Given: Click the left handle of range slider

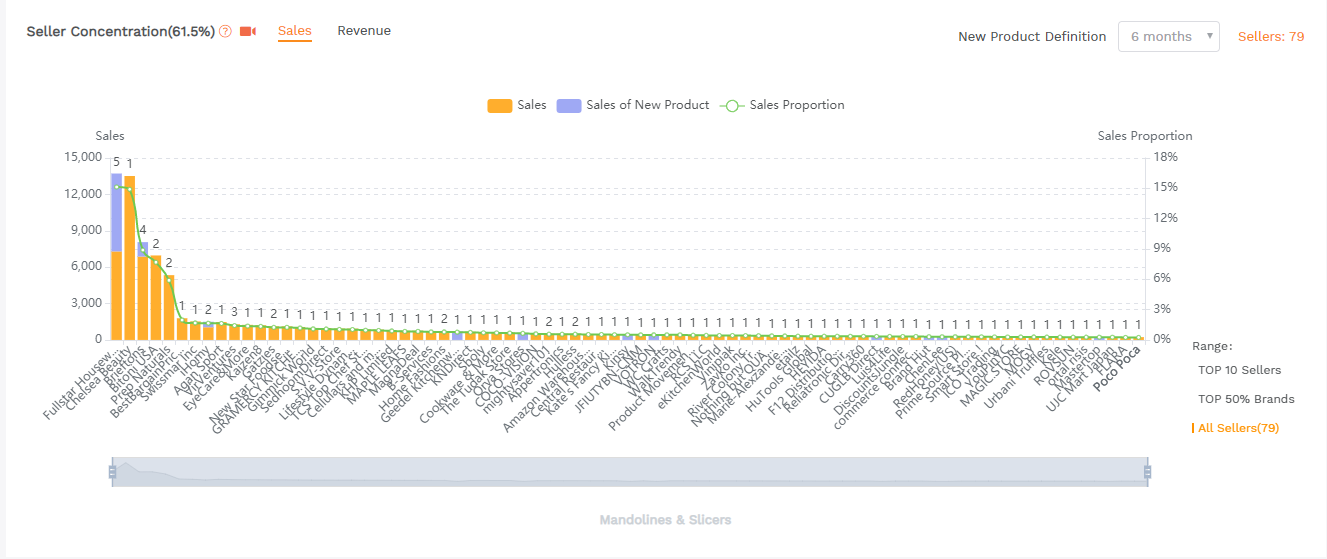Looking at the screenshot, I should coord(112,472).
